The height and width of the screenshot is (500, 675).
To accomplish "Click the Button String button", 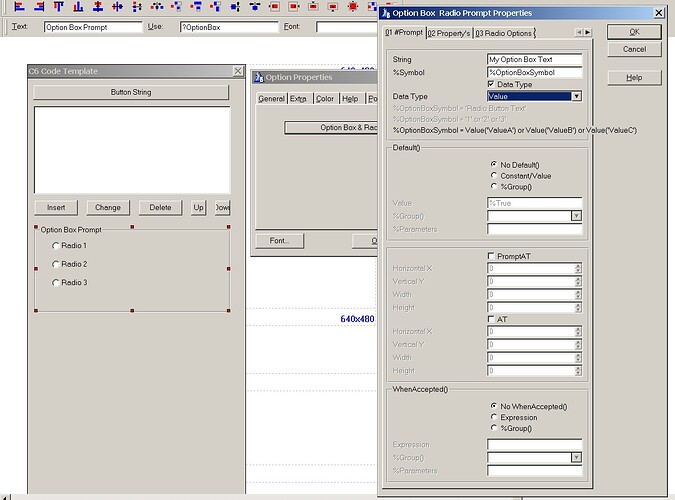I will [x=131, y=92].
